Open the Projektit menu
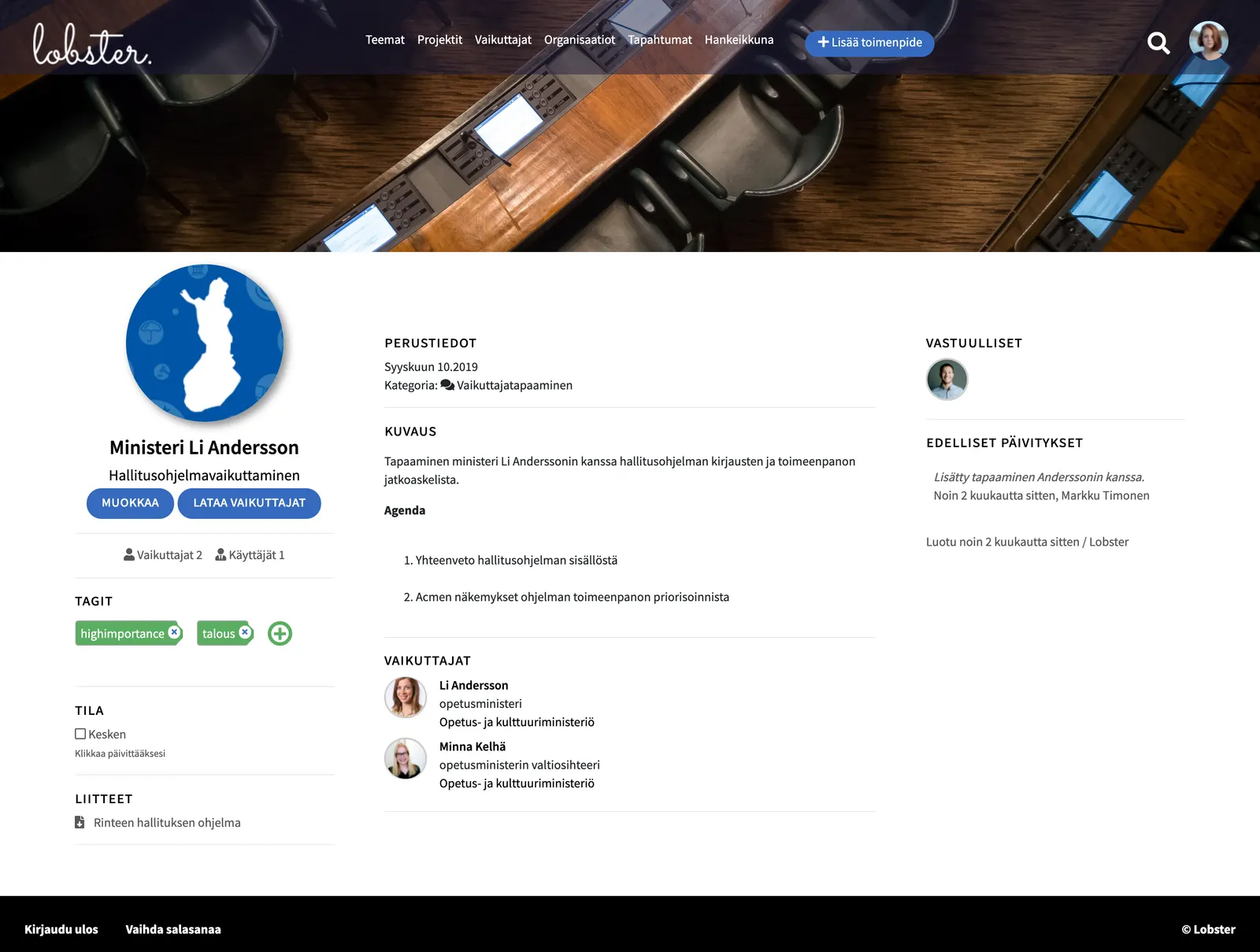1260x952 pixels. pos(439,39)
